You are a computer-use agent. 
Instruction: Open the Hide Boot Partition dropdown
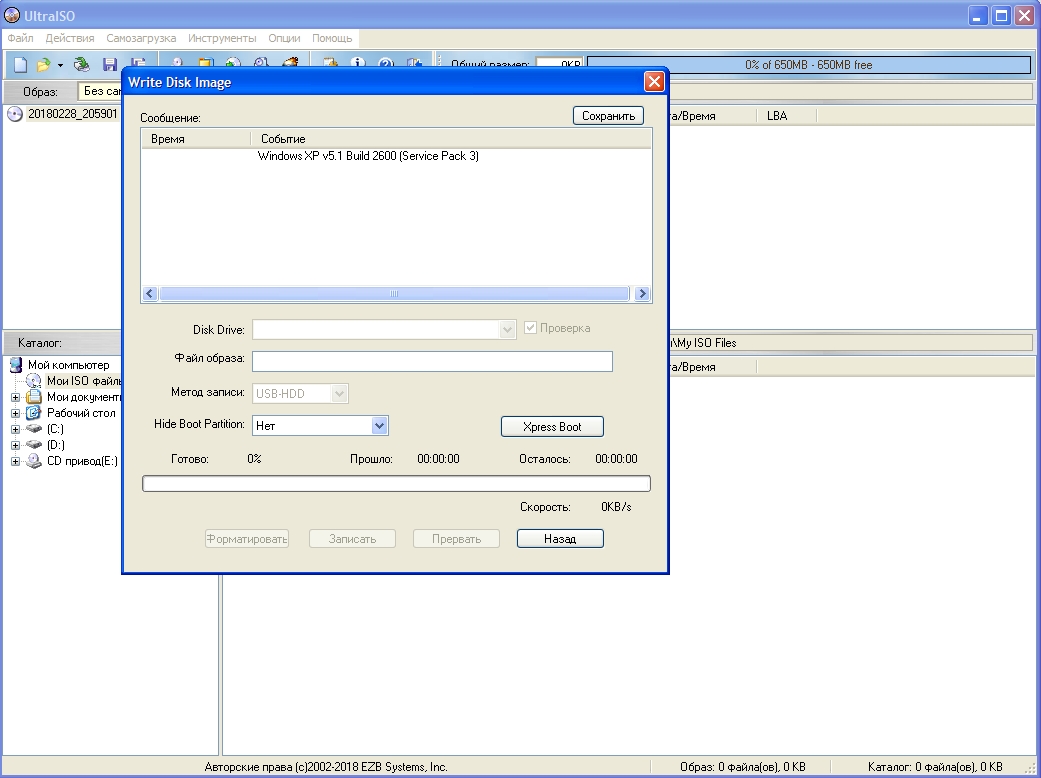point(379,426)
